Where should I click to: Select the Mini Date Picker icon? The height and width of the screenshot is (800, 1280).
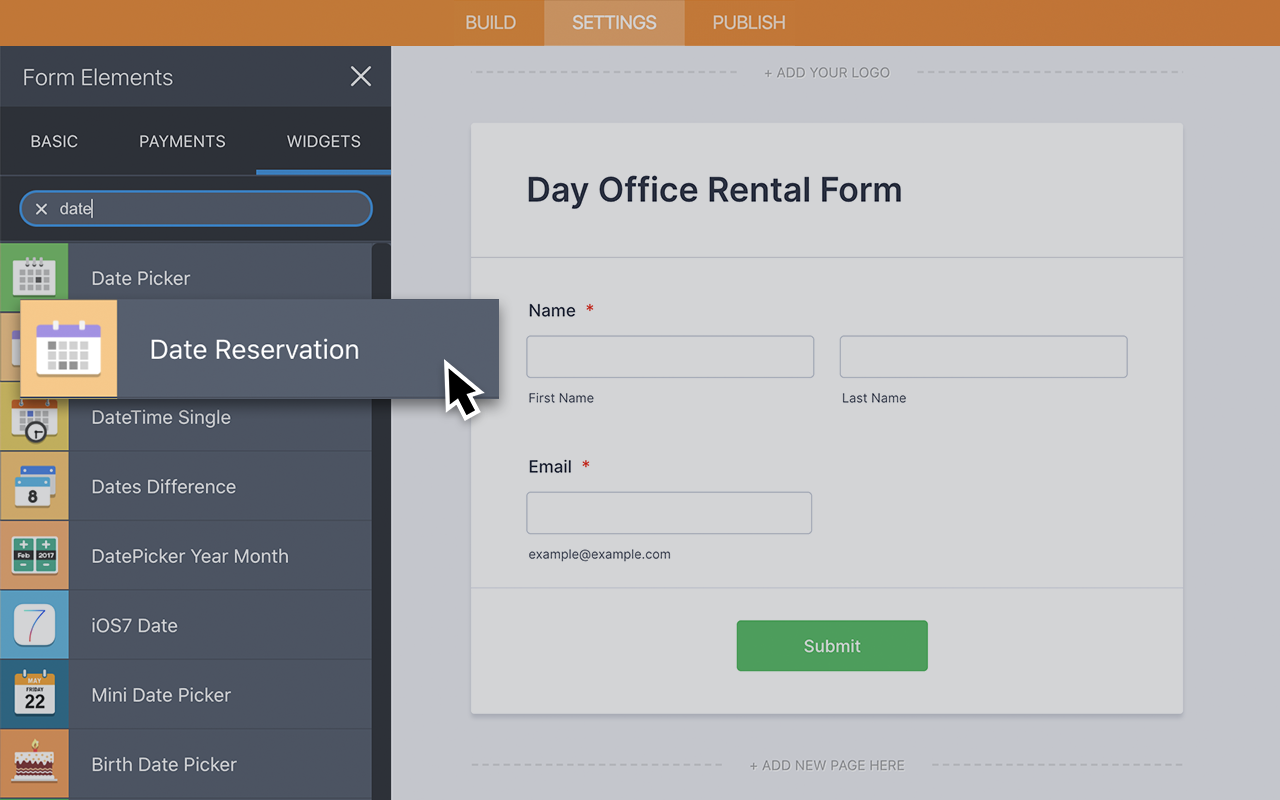click(35, 694)
